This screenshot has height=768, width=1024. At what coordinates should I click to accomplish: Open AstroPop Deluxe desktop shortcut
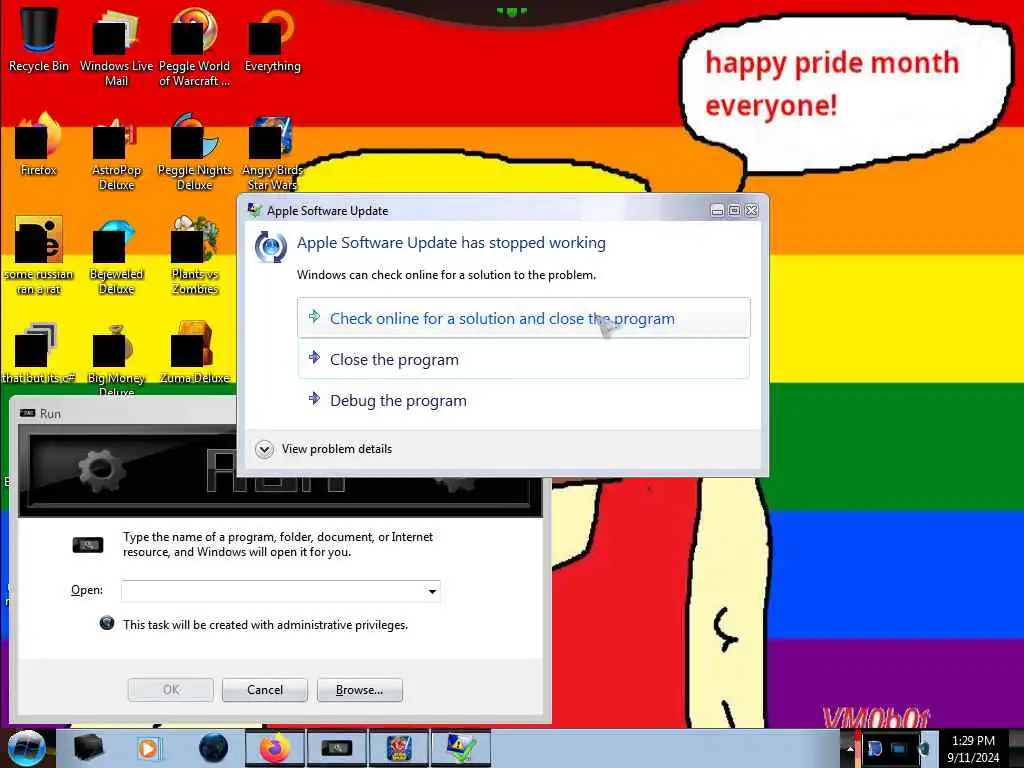click(116, 152)
